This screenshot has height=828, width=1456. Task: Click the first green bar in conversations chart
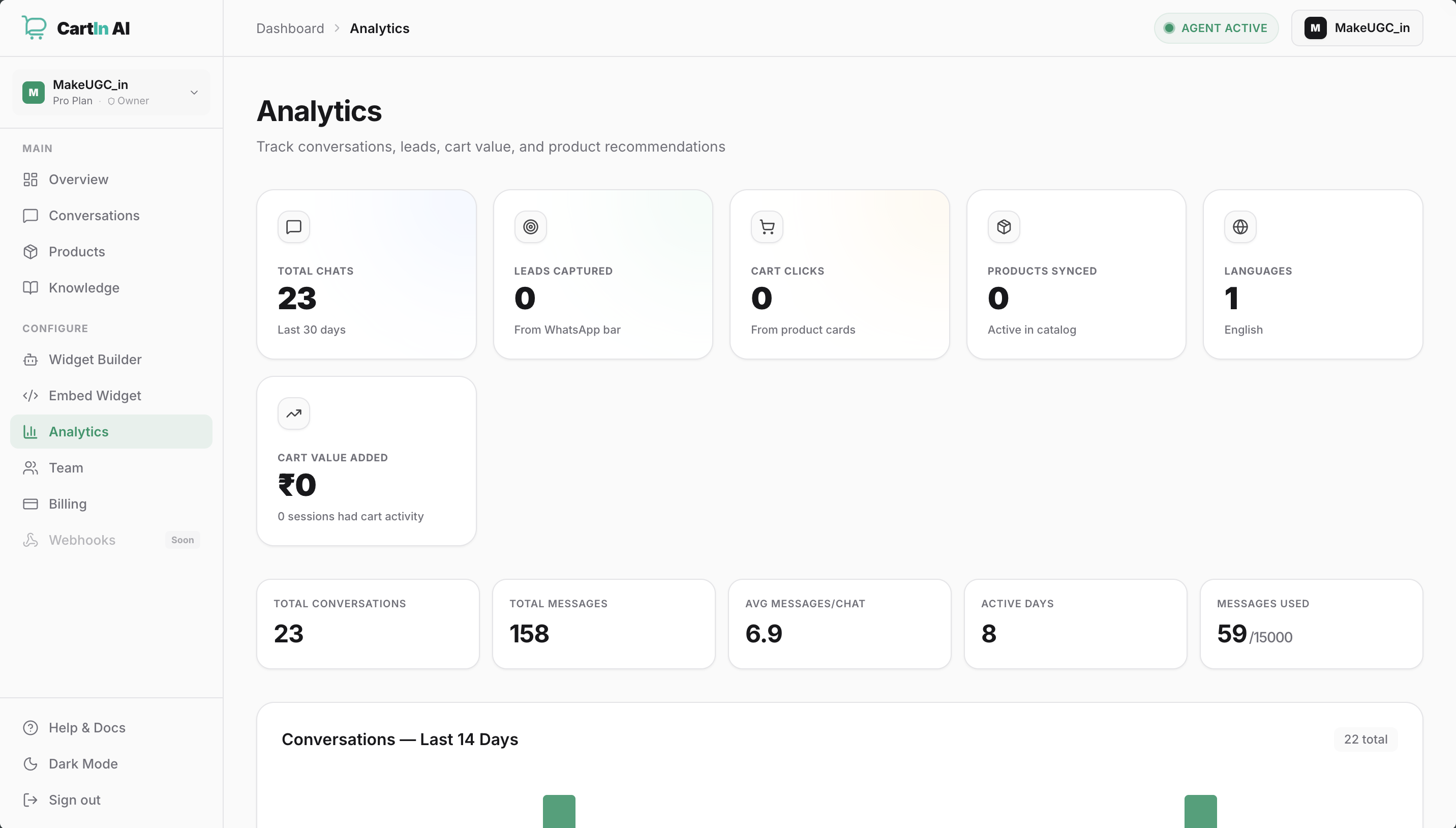coord(559,812)
